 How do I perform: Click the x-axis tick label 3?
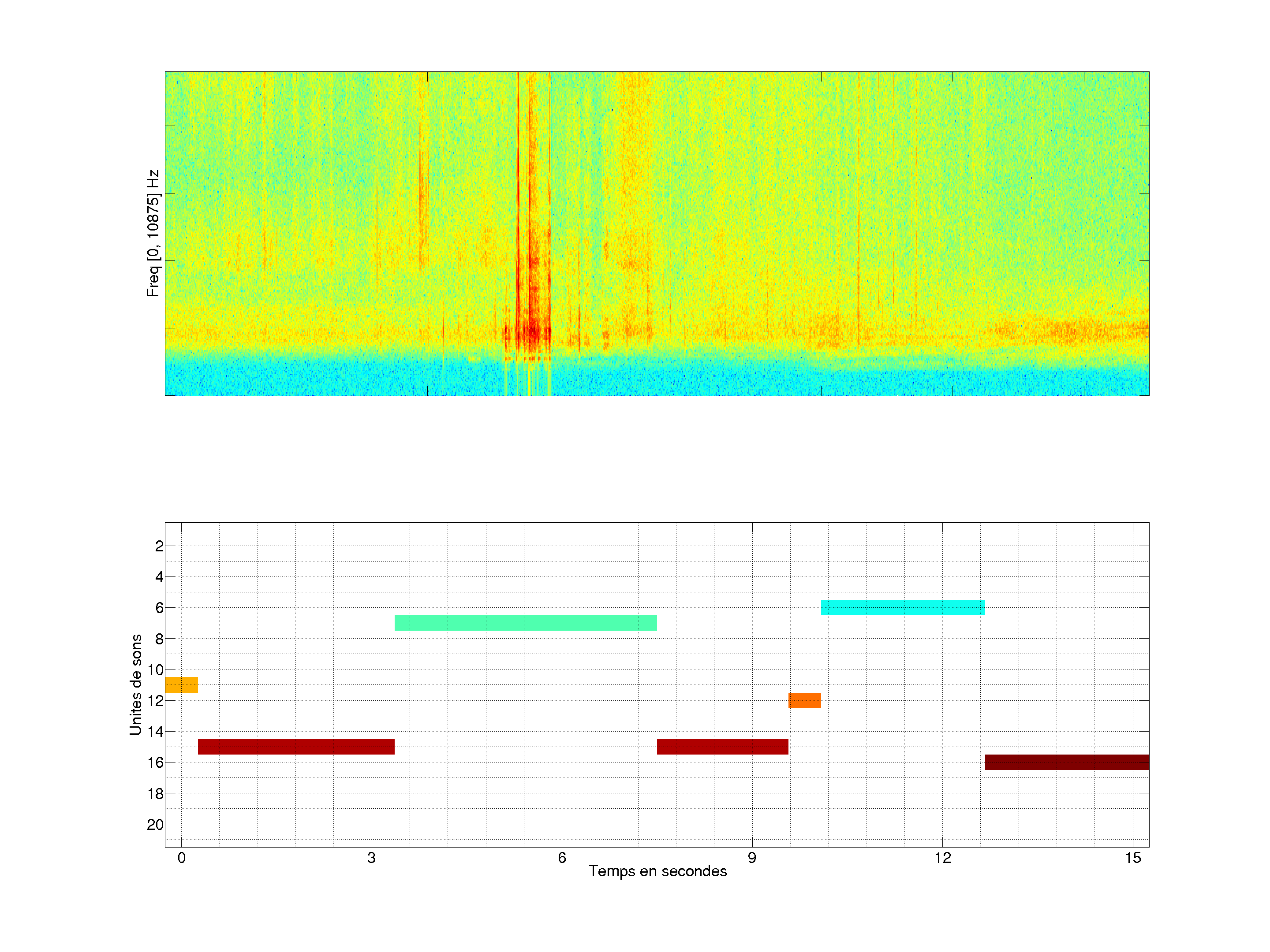(x=371, y=858)
